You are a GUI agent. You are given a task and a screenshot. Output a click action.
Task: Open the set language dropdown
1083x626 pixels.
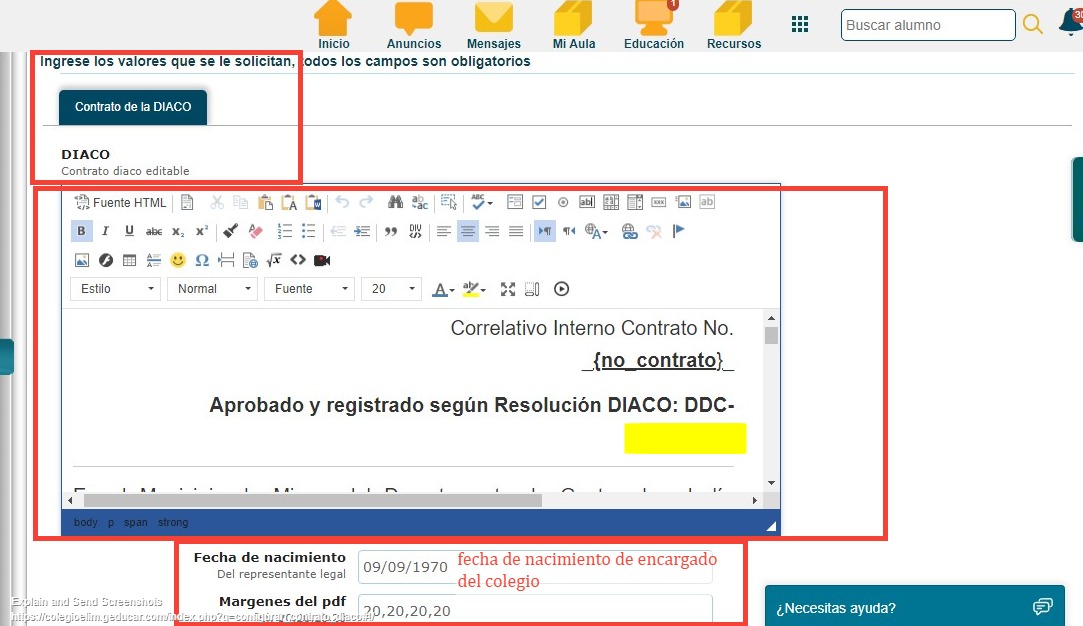(x=597, y=231)
